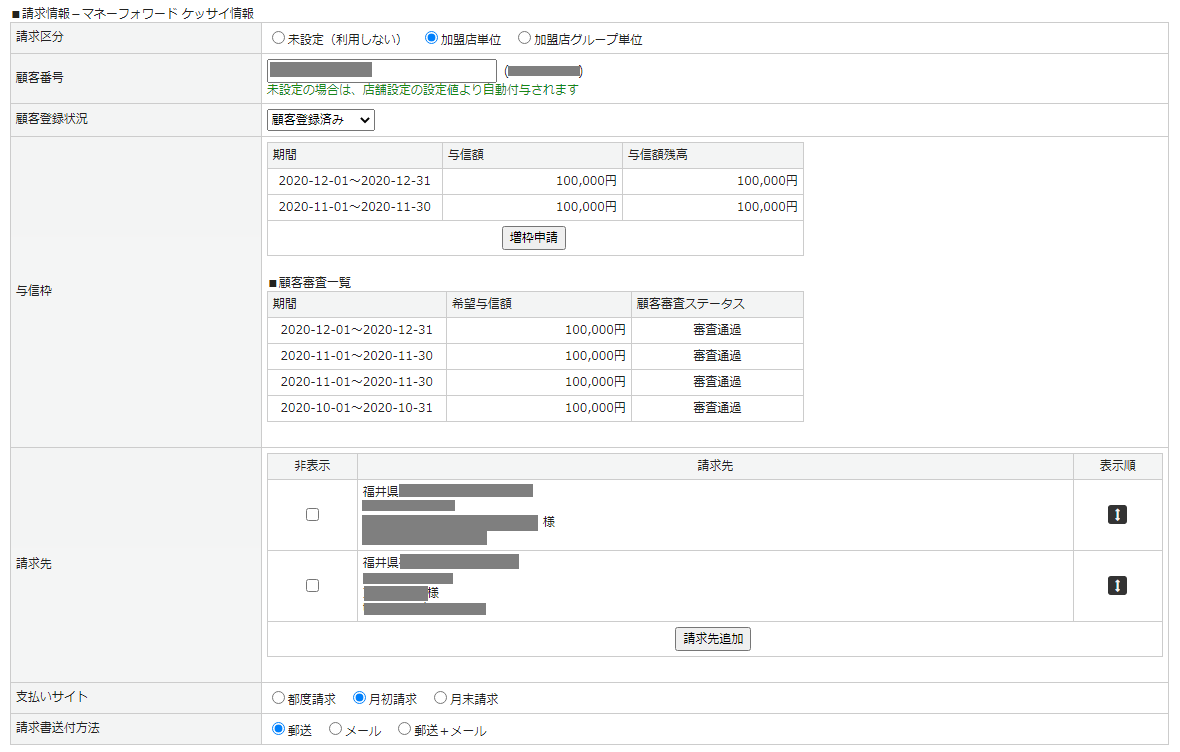
Task: Click the sort arrow icon for second billing address
Action: coord(1117,586)
